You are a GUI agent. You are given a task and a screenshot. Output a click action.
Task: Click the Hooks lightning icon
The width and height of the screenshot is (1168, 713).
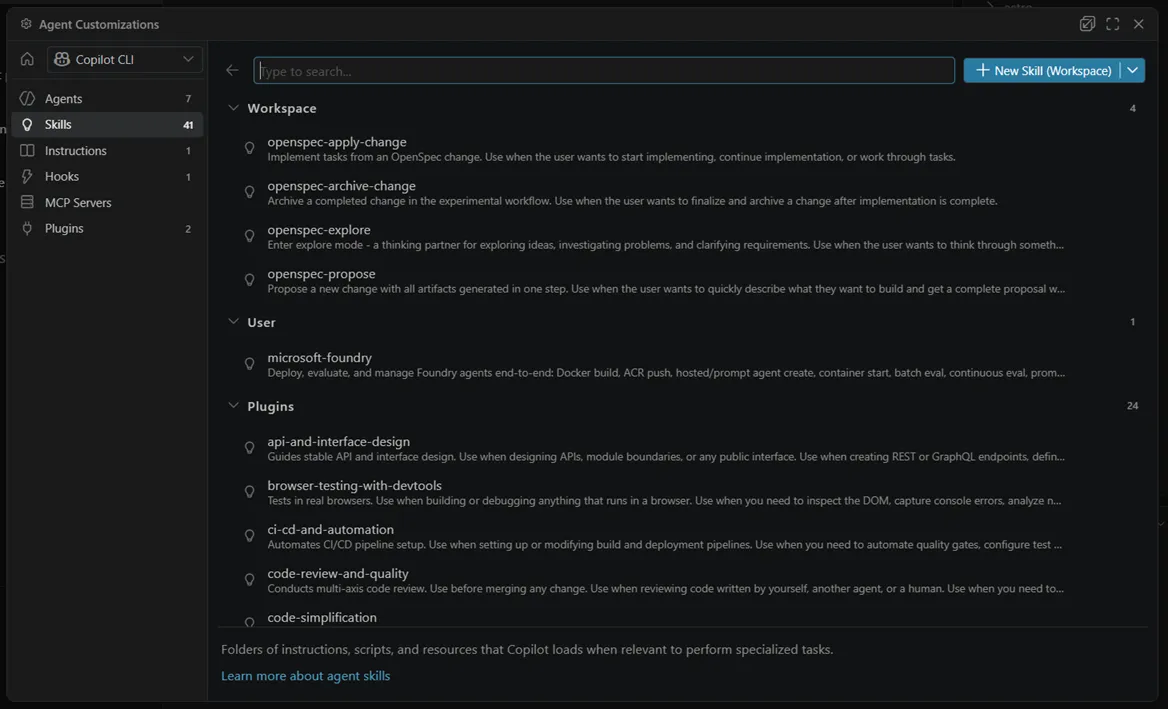point(27,177)
